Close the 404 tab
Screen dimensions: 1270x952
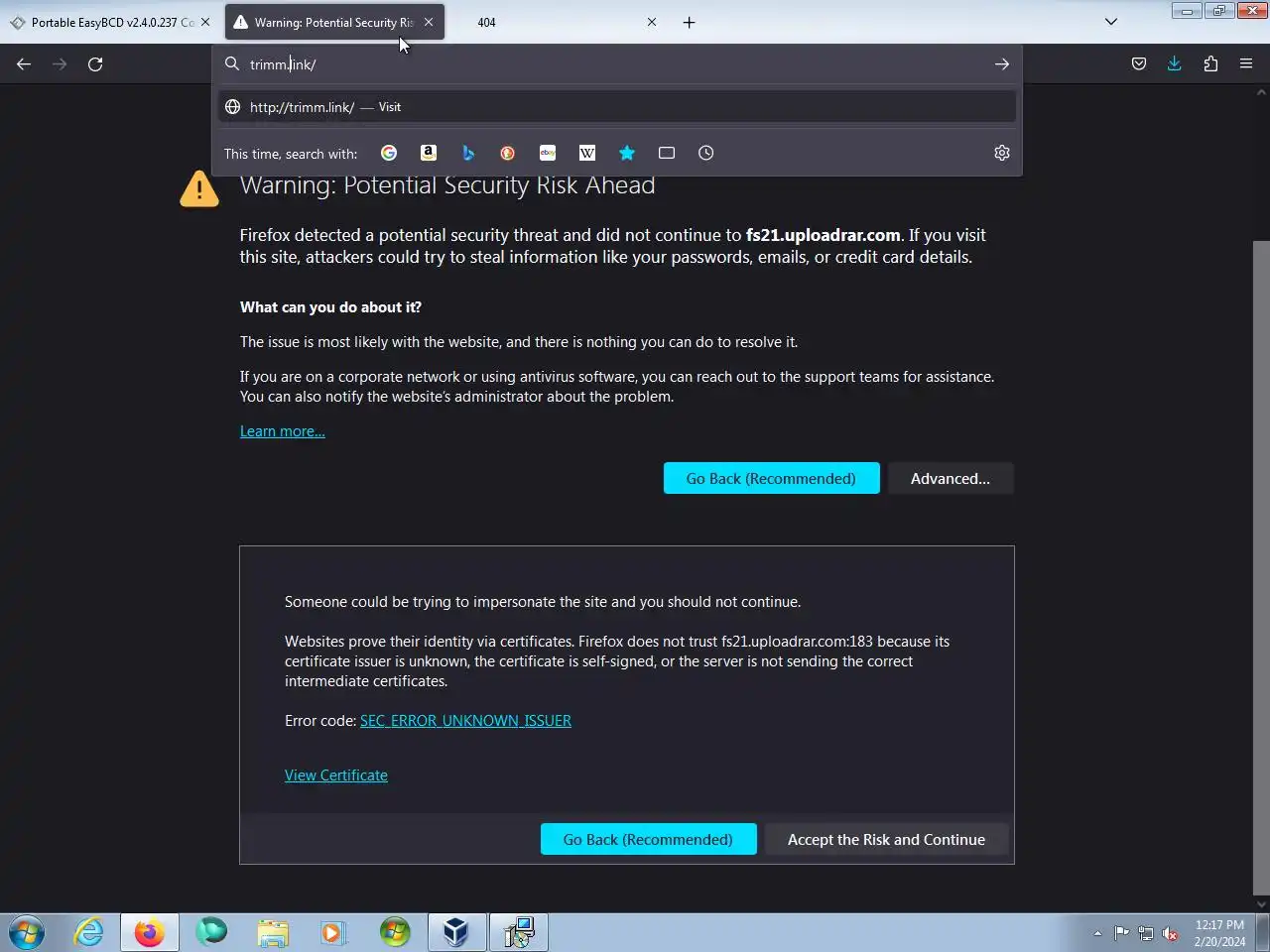(652, 22)
